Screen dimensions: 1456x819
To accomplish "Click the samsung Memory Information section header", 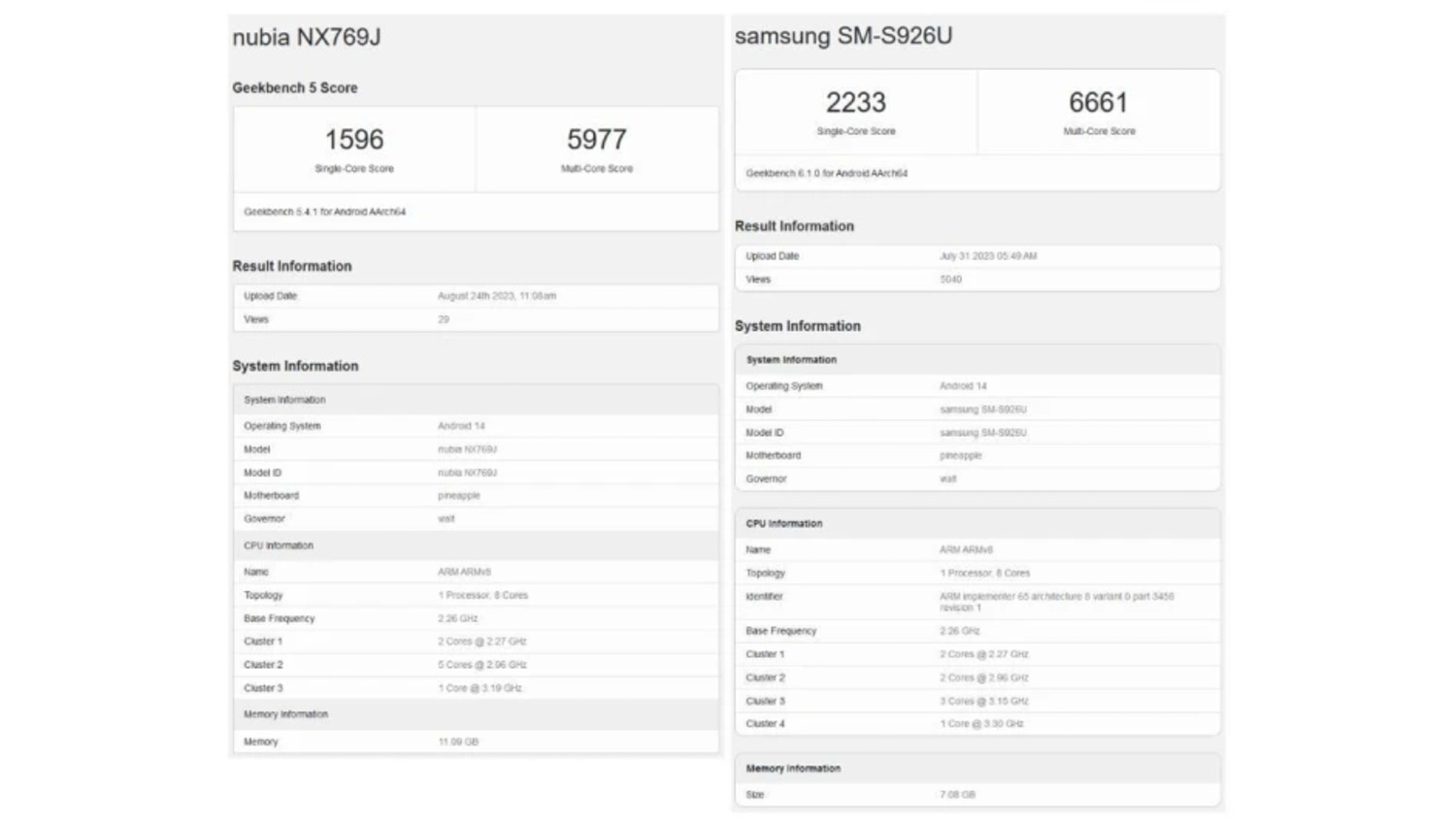I will 793,769.
